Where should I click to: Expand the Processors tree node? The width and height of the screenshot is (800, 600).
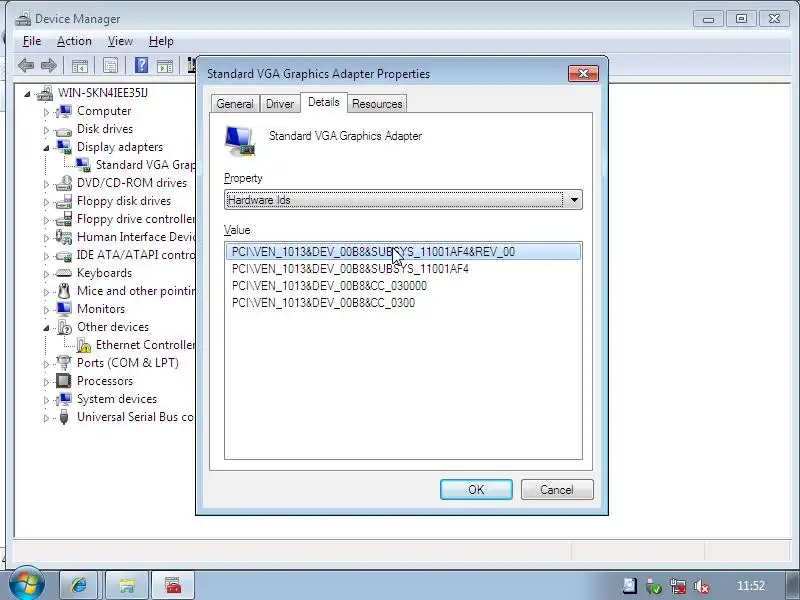coord(46,382)
